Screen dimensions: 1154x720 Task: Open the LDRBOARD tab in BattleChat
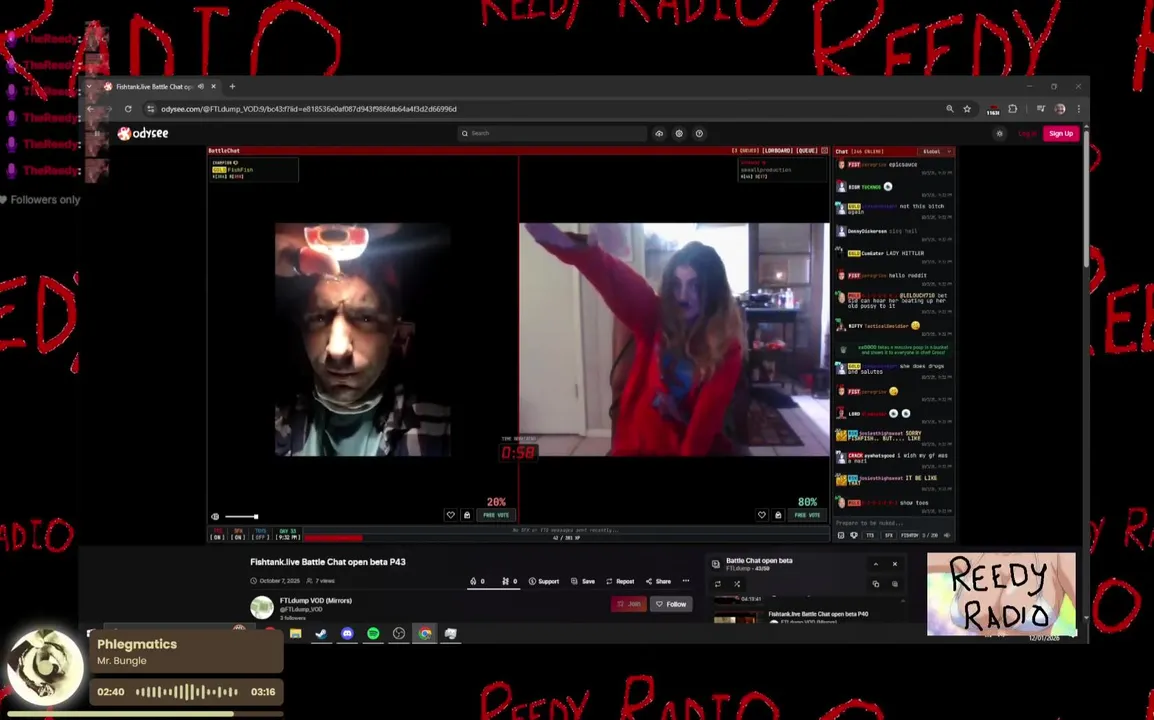coord(777,151)
